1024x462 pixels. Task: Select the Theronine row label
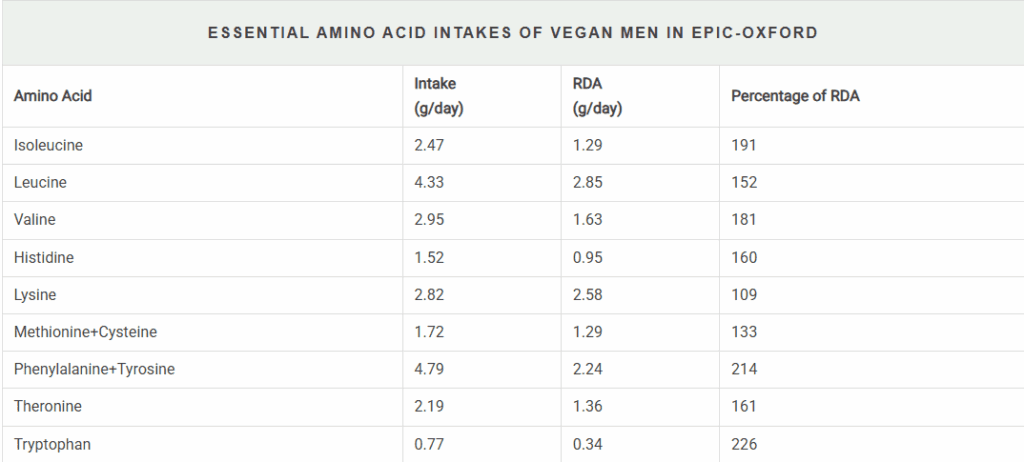click(46, 406)
